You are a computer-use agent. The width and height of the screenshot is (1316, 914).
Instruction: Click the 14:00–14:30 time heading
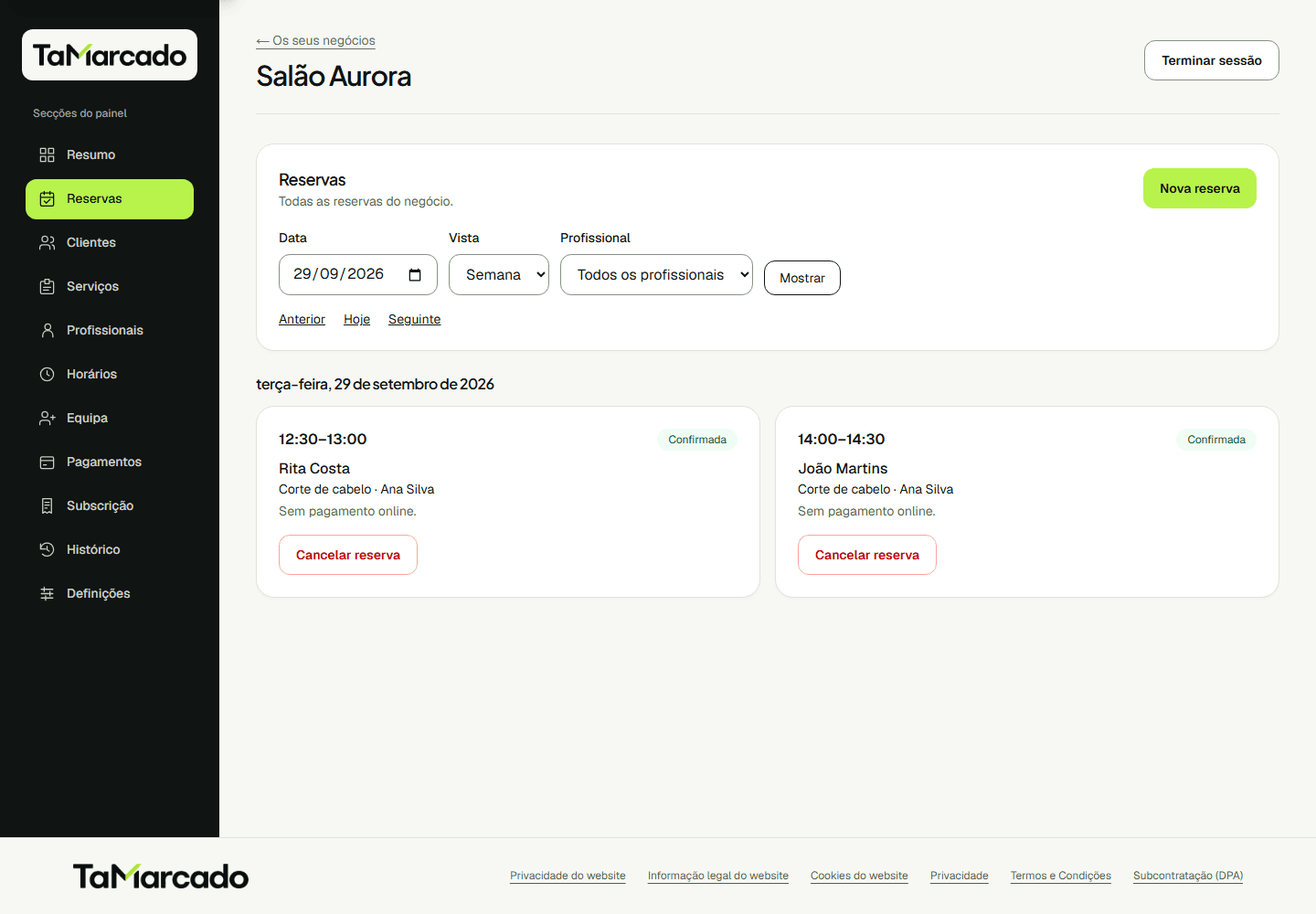pos(841,439)
